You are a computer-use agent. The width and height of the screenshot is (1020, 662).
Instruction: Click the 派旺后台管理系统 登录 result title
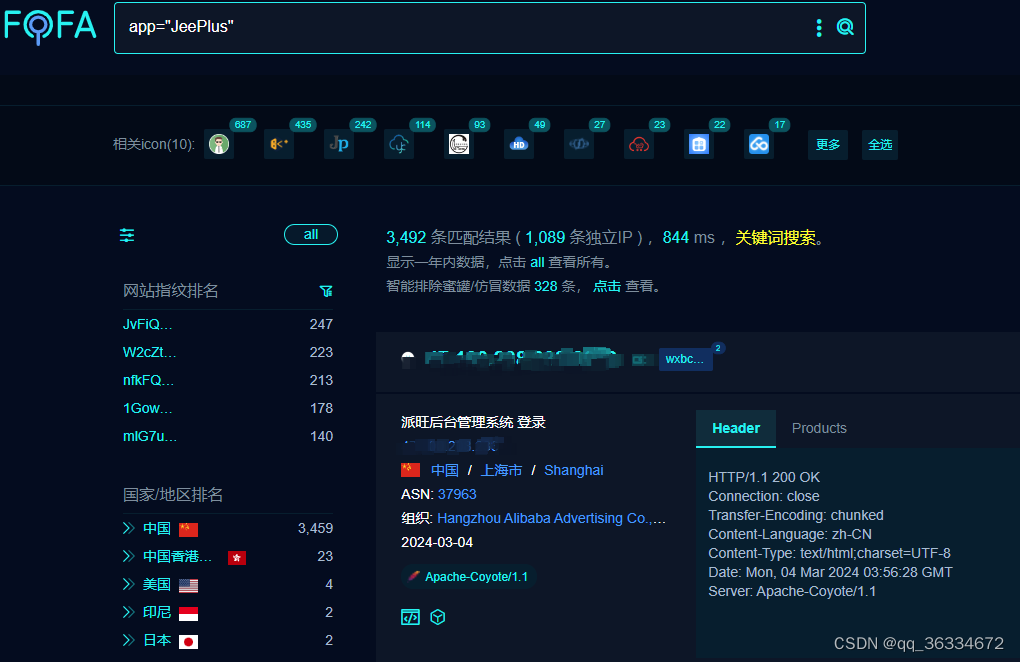pos(473,422)
